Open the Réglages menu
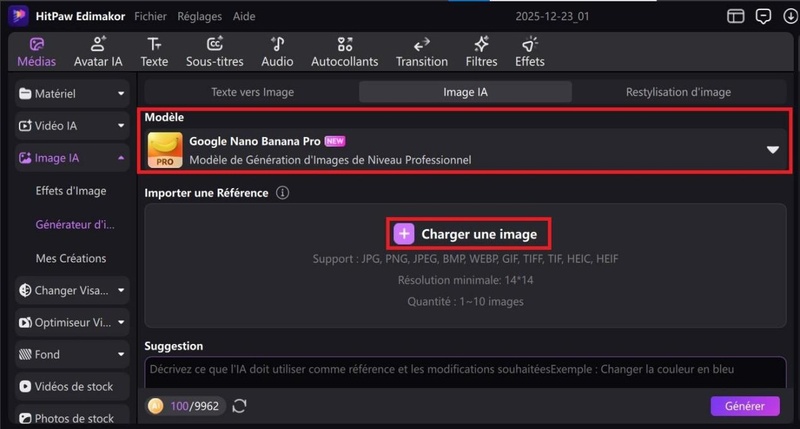The image size is (800, 429). [x=199, y=17]
